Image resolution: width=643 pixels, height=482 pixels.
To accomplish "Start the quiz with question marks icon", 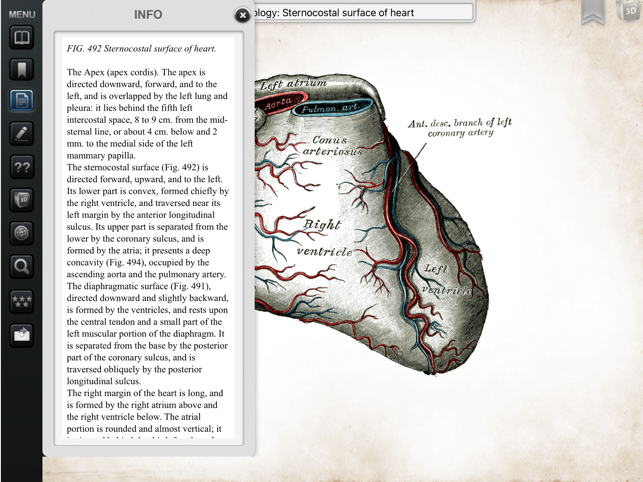I will pyautogui.click(x=21, y=166).
